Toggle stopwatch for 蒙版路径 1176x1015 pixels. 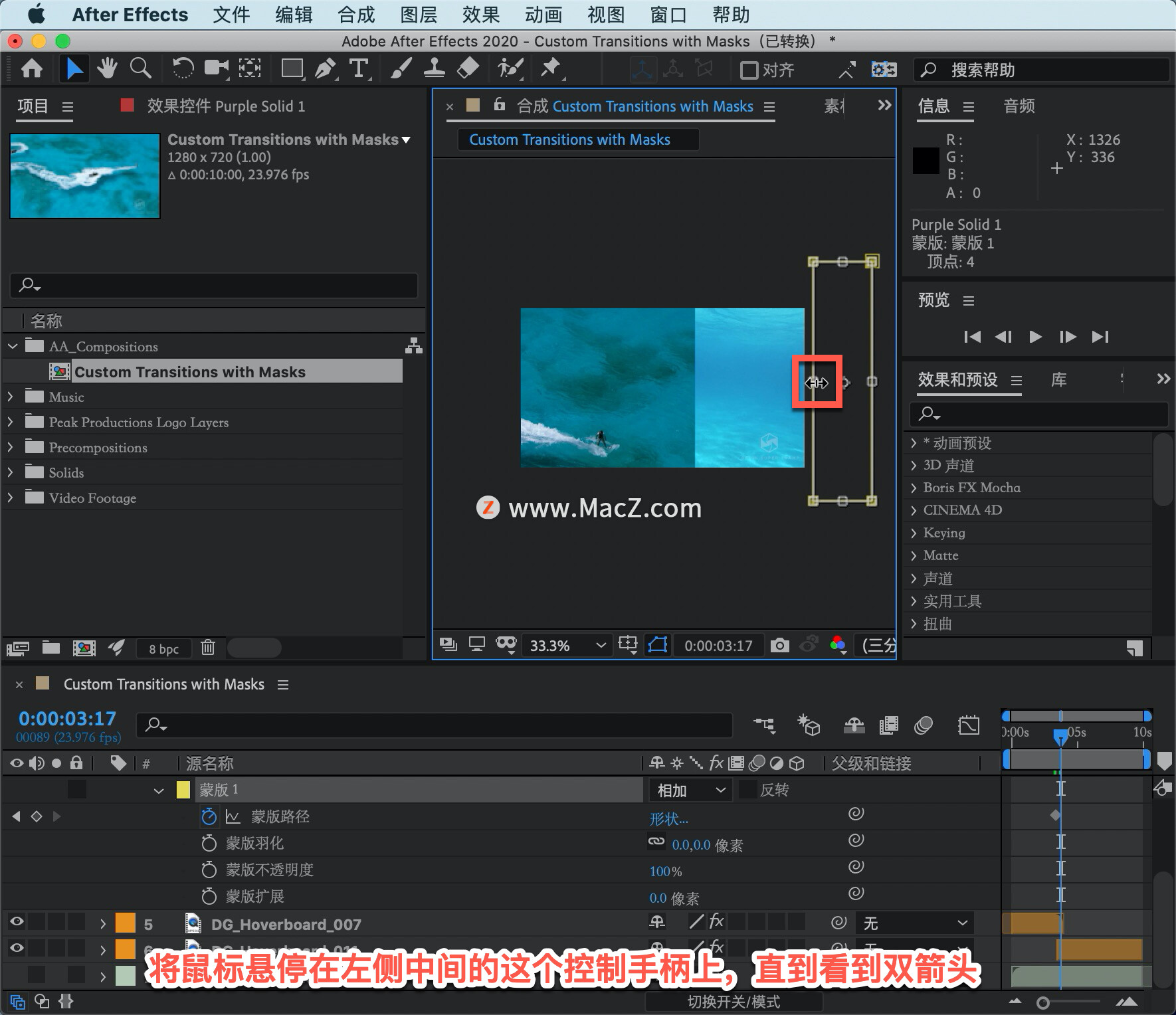point(209,816)
